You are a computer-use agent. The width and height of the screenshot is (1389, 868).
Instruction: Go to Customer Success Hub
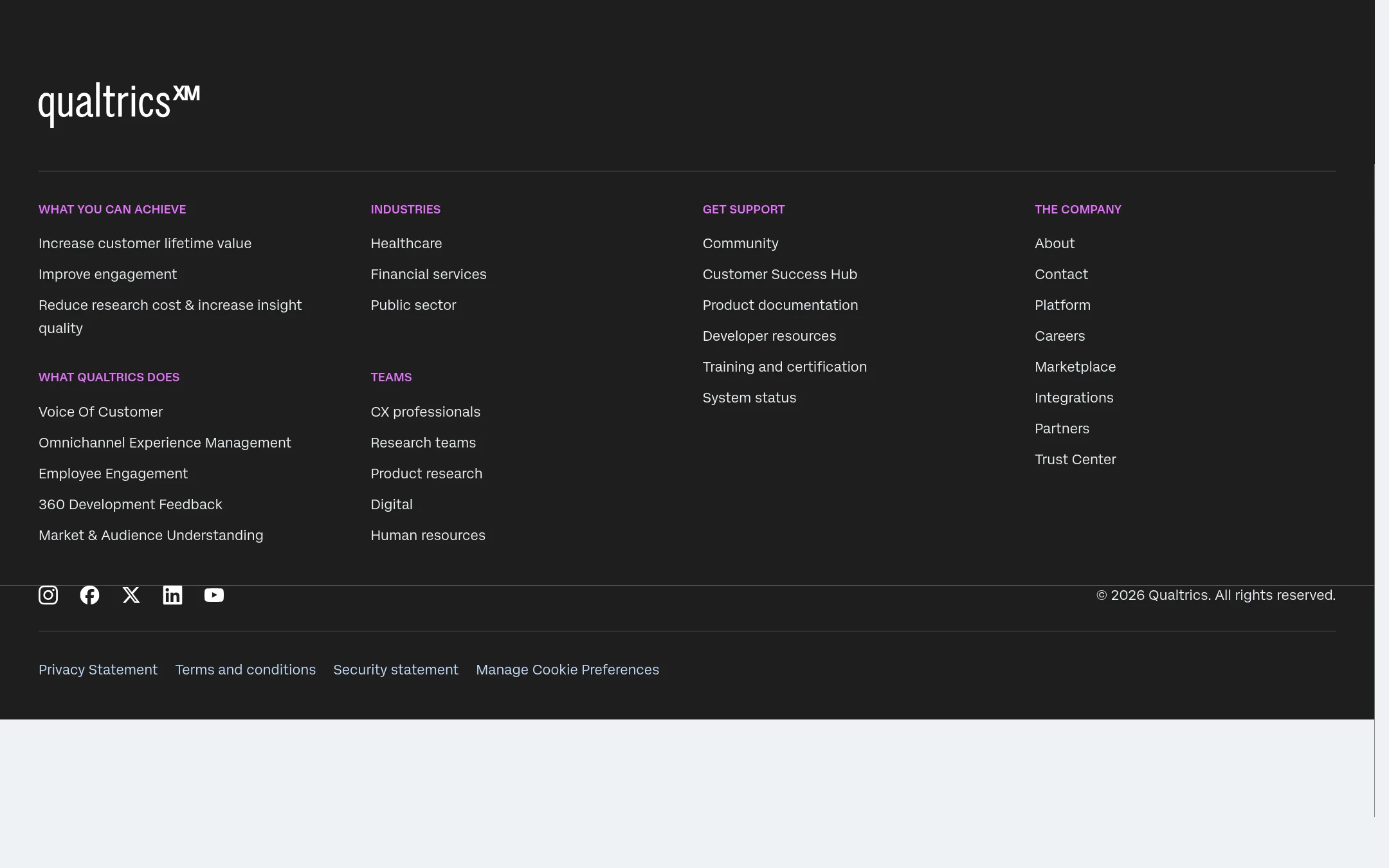779,275
